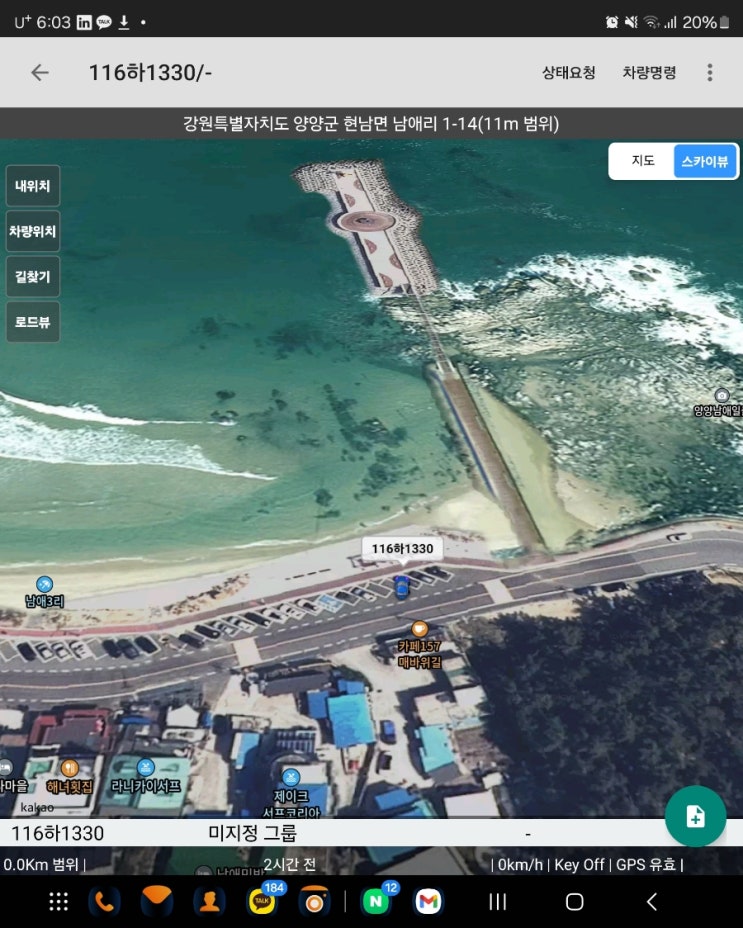Tap the 0.0Km 범위 text
This screenshot has width=743, height=928.
41,865
